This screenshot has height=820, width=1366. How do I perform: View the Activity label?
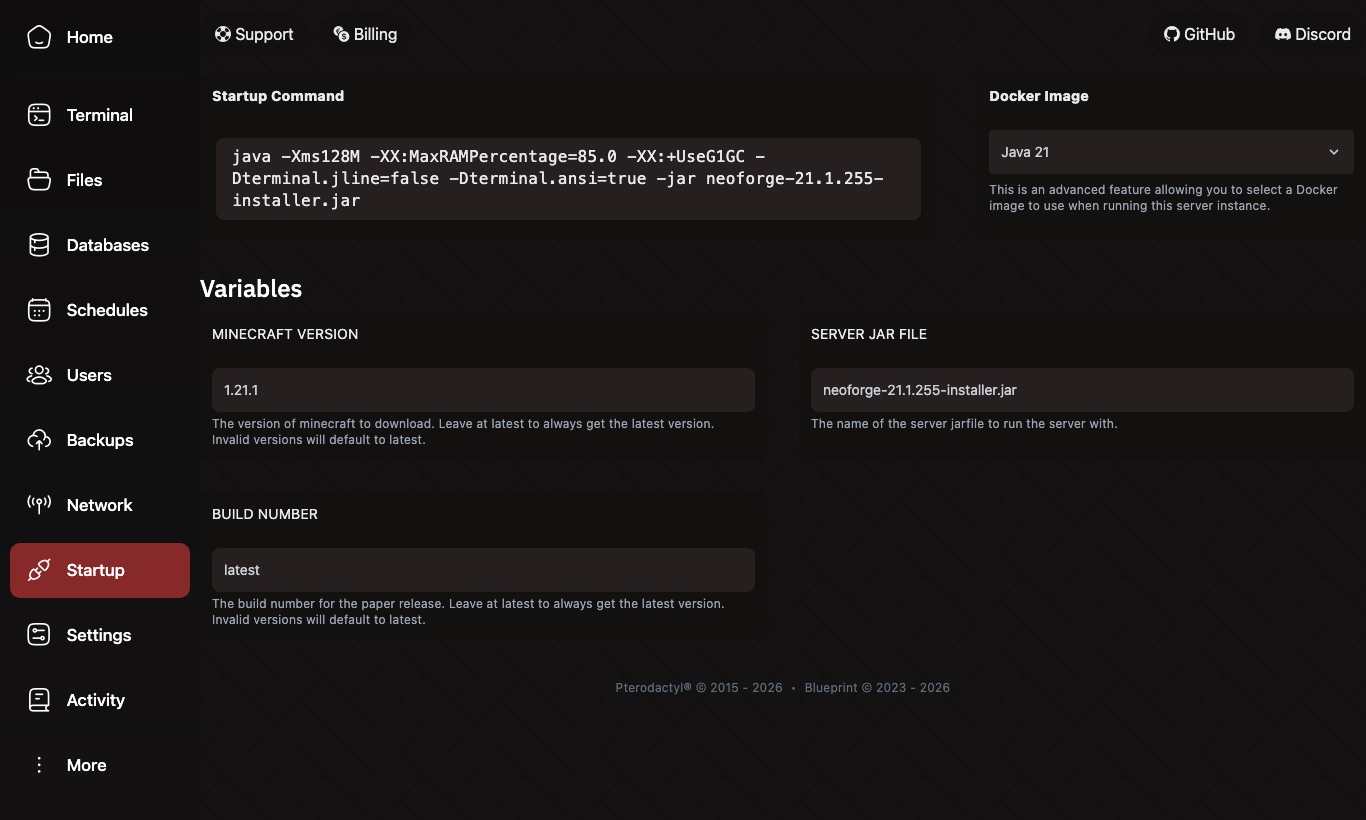pos(96,700)
